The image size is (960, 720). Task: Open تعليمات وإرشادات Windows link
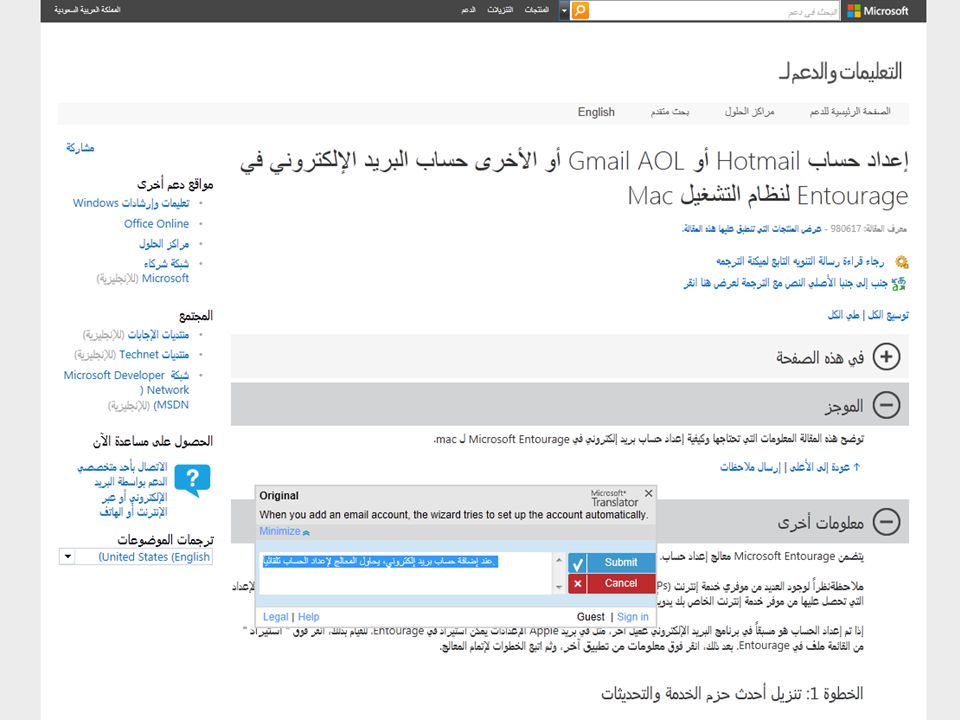(131, 203)
